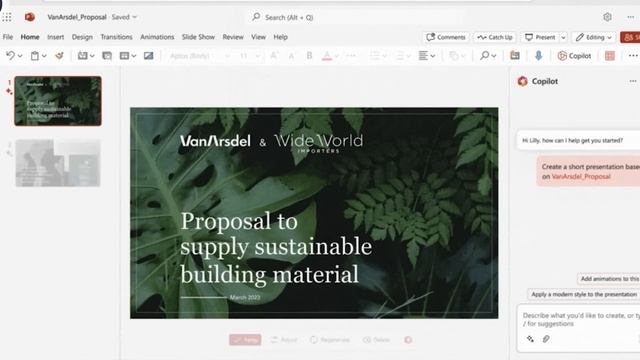Toggle the Copilot pane from ribbon
The image size is (640, 360).
point(574,56)
